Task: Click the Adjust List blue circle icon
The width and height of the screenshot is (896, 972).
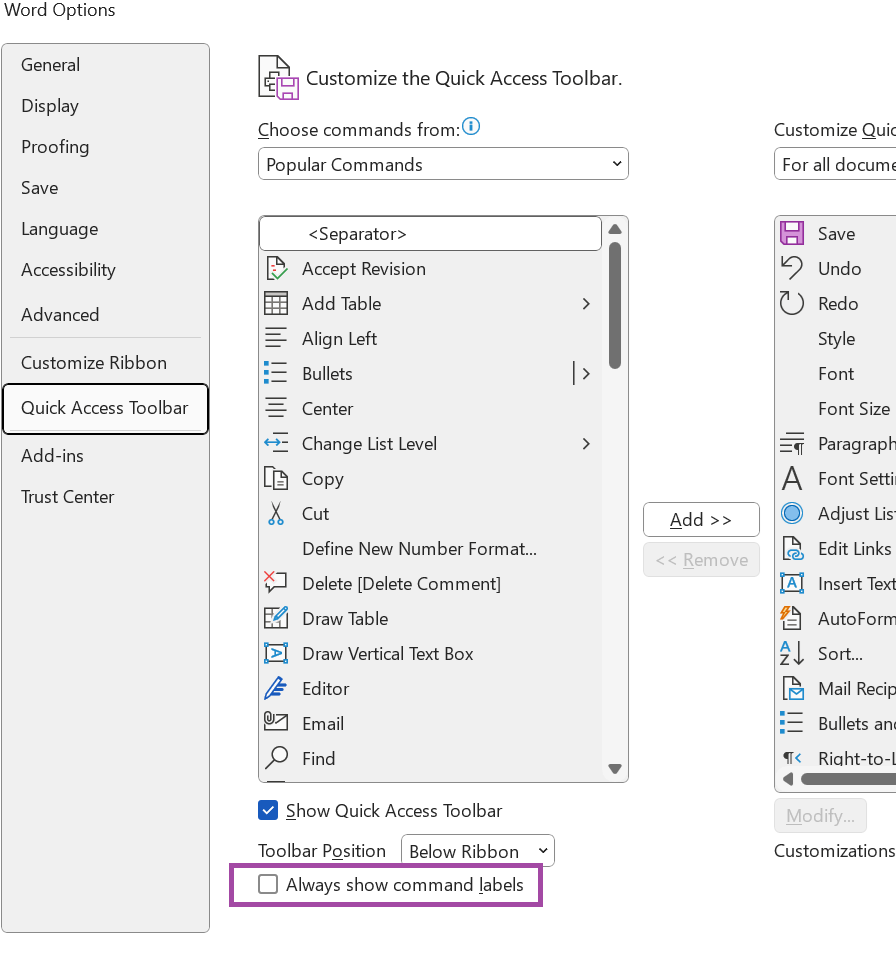Action: tap(792, 513)
